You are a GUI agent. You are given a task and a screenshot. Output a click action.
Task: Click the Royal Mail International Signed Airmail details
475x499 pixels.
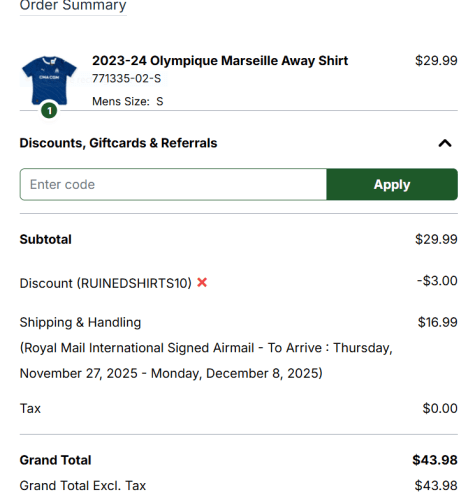(206, 361)
